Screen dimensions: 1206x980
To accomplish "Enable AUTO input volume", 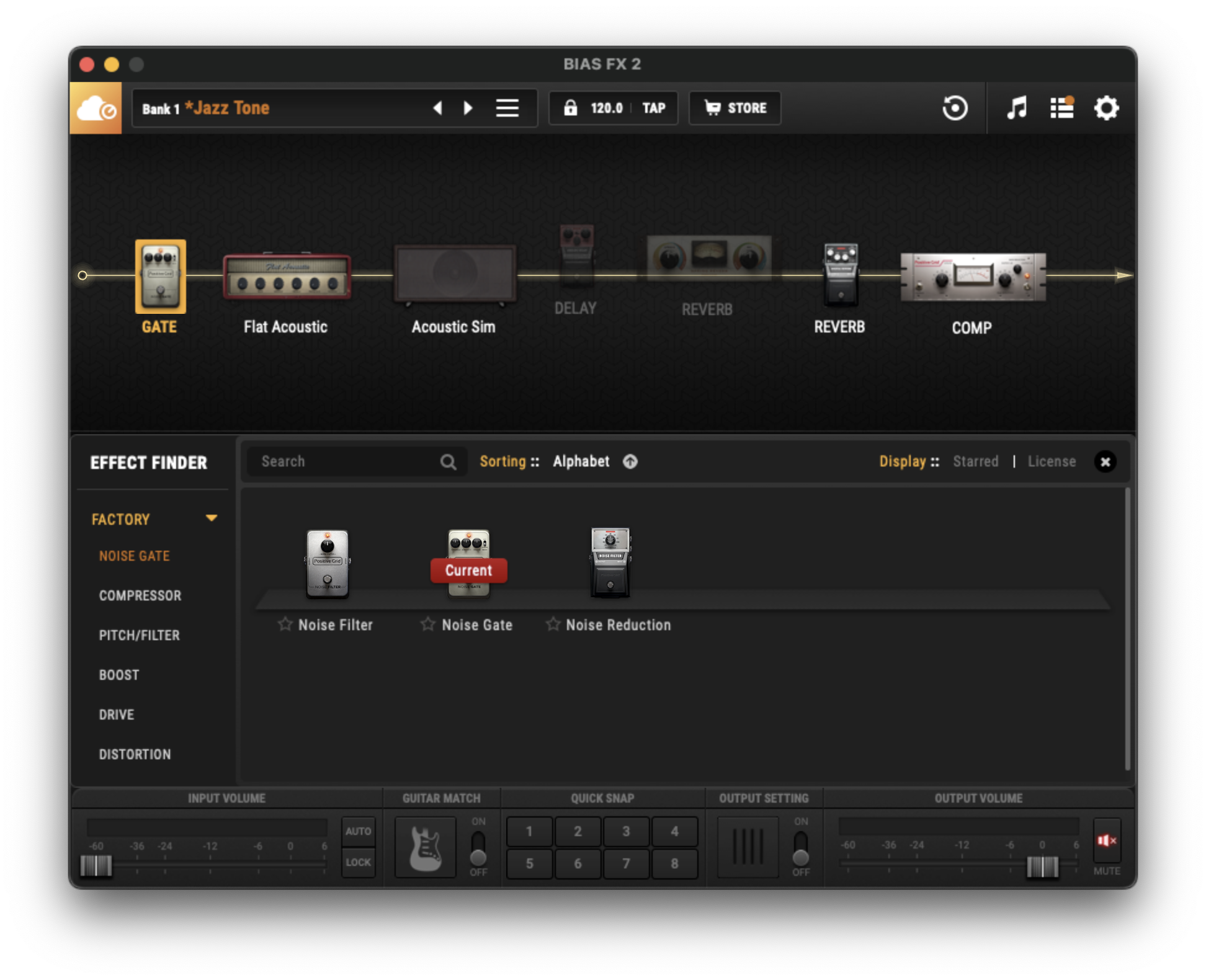I will (358, 831).
